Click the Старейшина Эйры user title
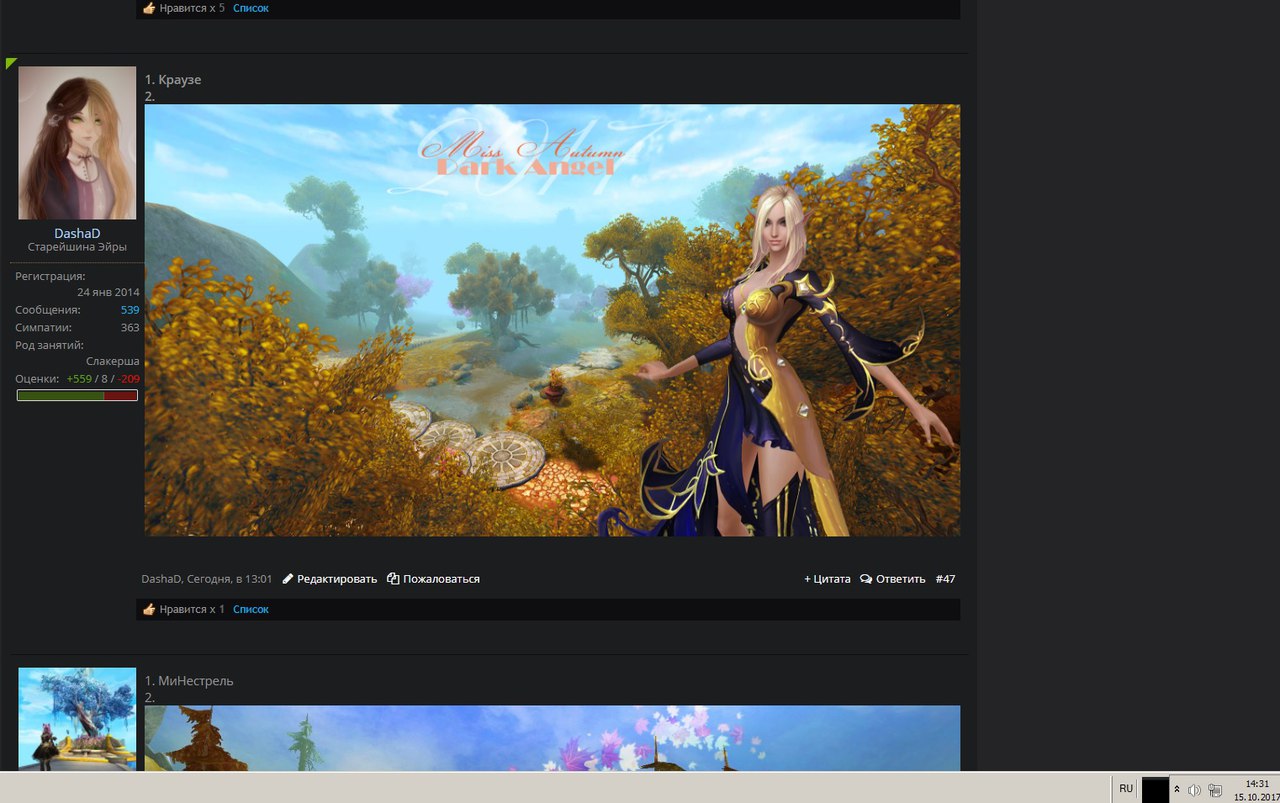The height and width of the screenshot is (803, 1280). (77, 247)
